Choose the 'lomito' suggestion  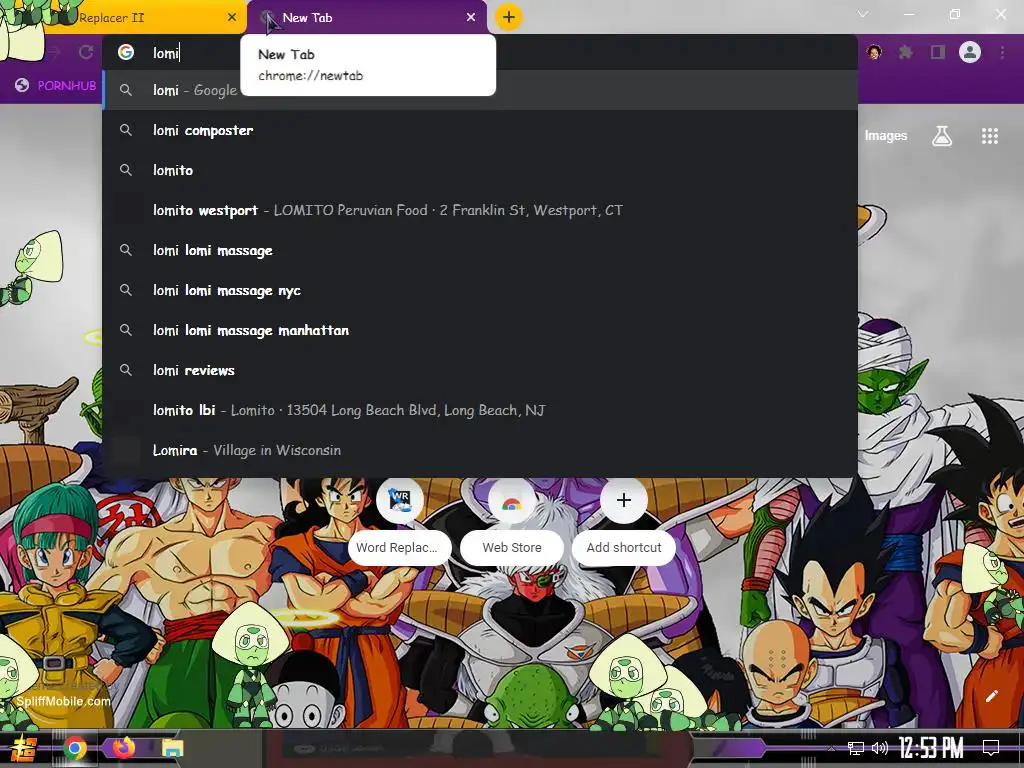480,170
